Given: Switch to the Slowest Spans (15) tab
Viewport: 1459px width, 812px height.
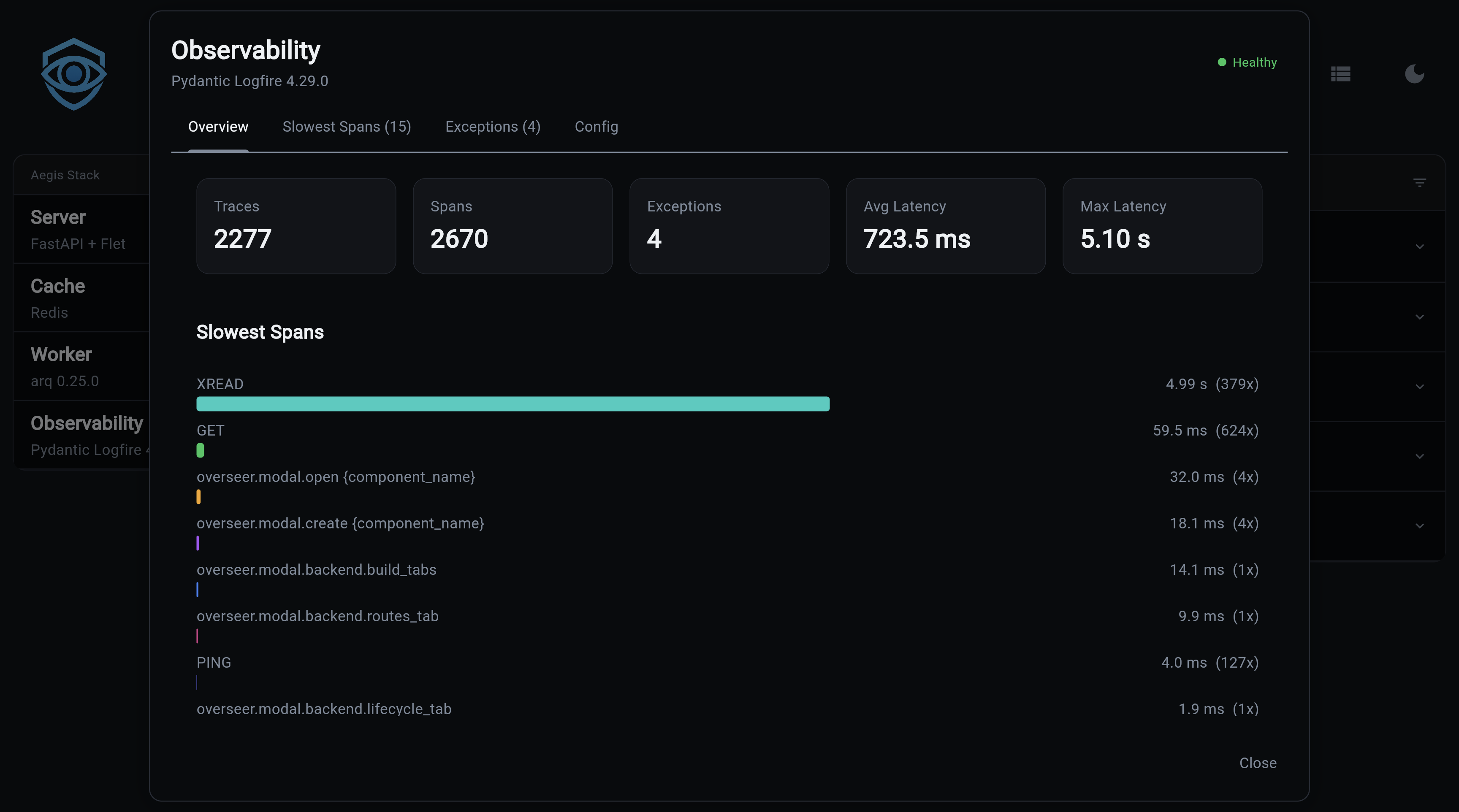Looking at the screenshot, I should tap(347, 127).
